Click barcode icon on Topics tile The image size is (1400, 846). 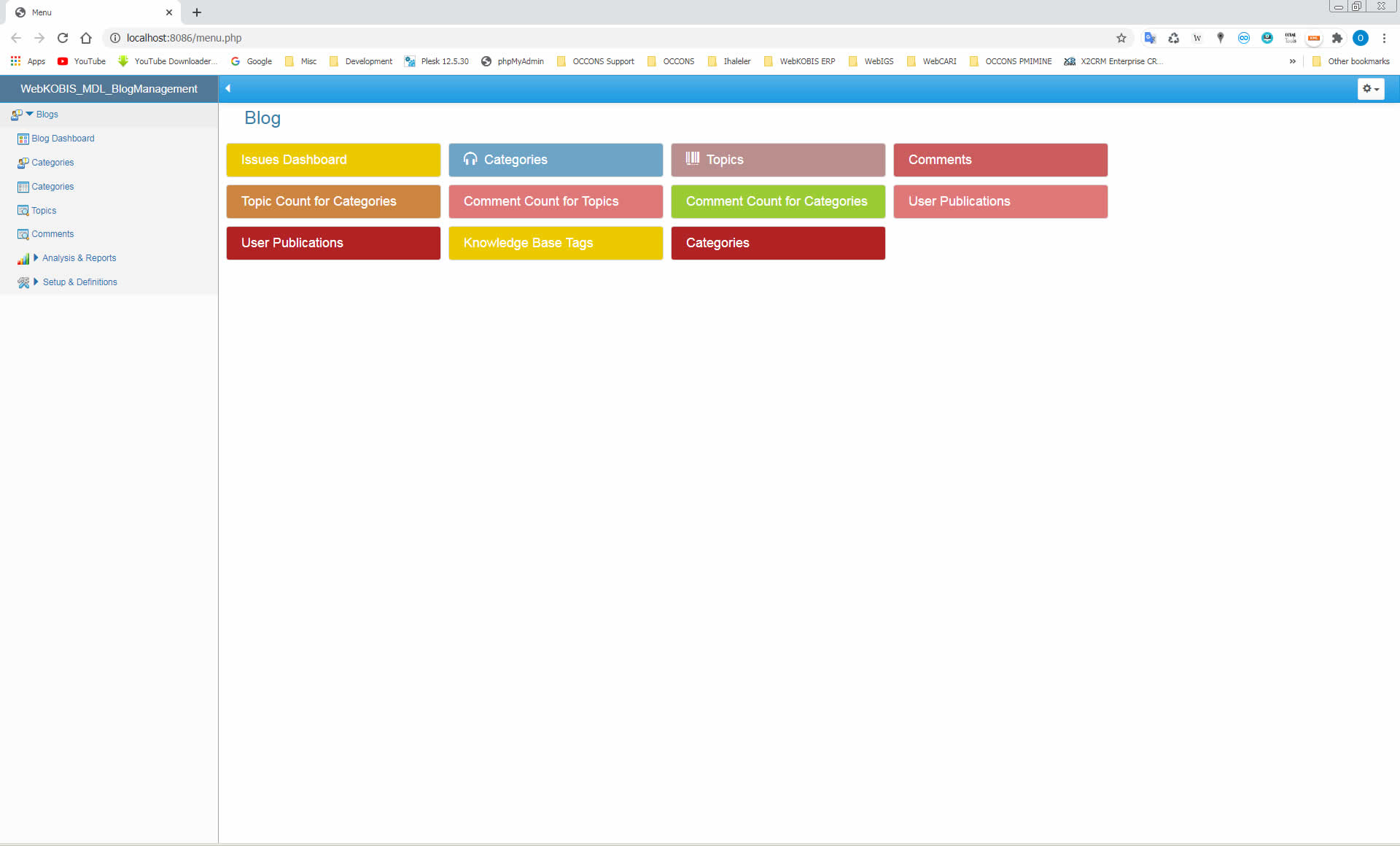tap(693, 158)
